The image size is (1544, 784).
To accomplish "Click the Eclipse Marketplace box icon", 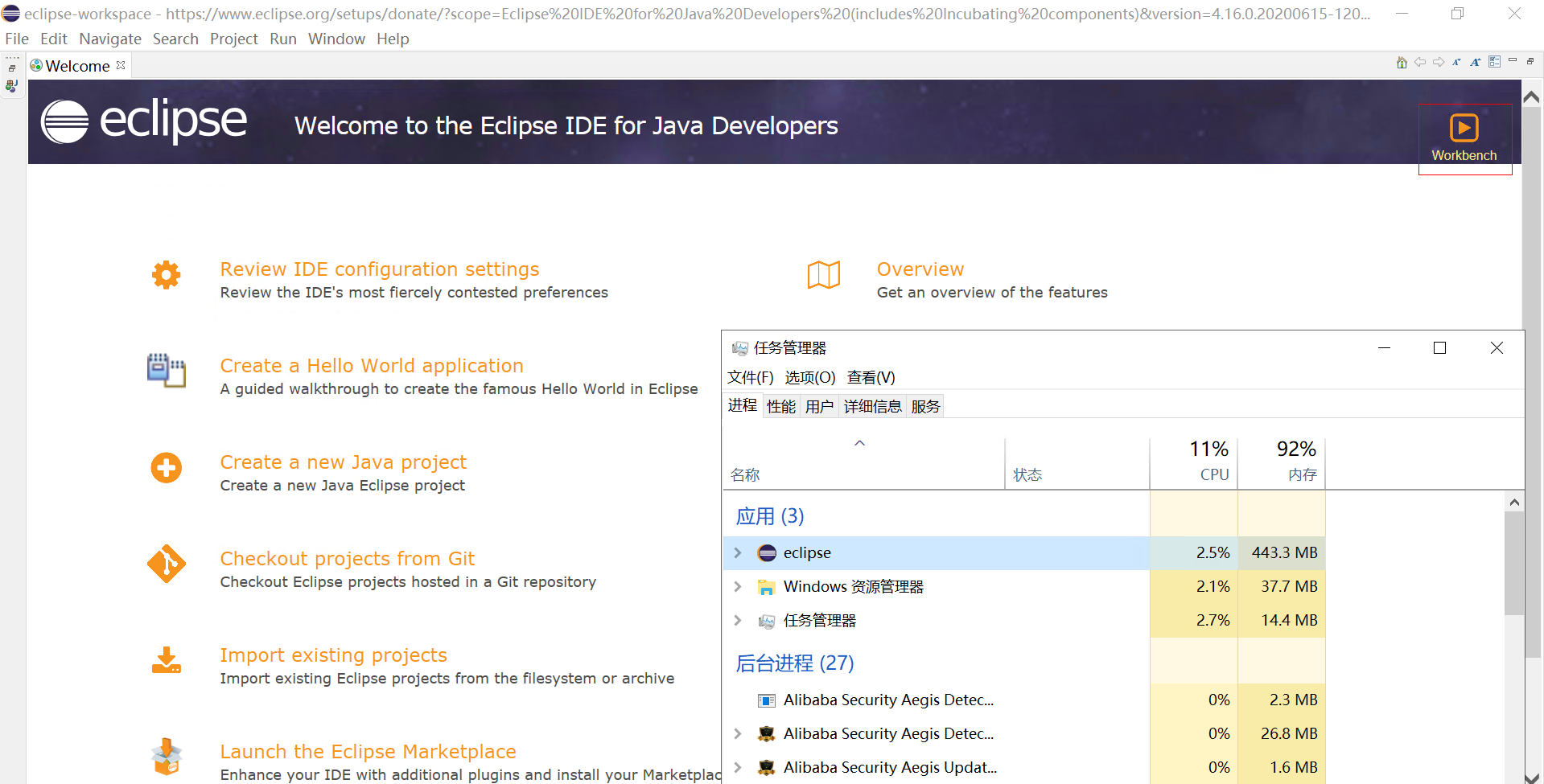I will click(167, 757).
